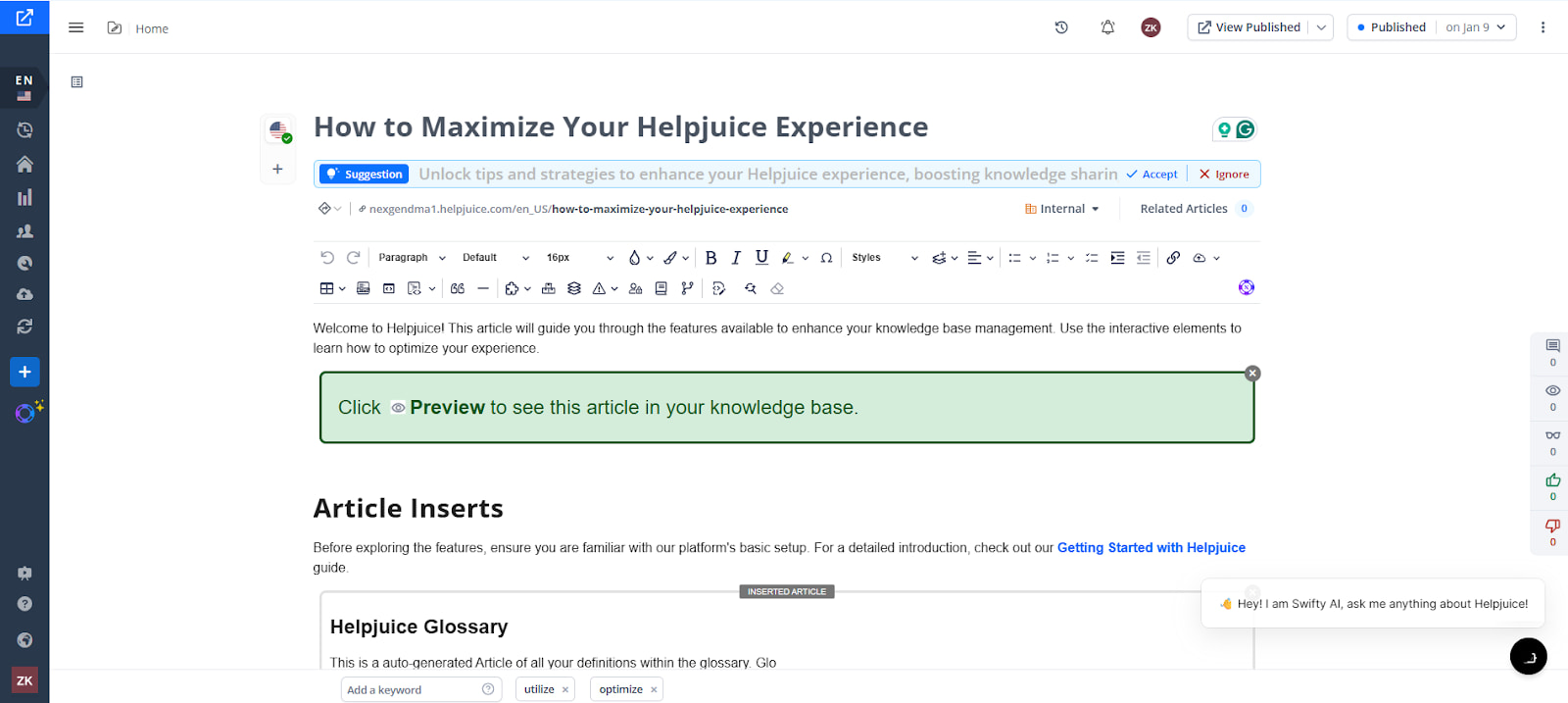This screenshot has height=703, width=1568.
Task: Toggle bold formatting
Action: [710, 258]
